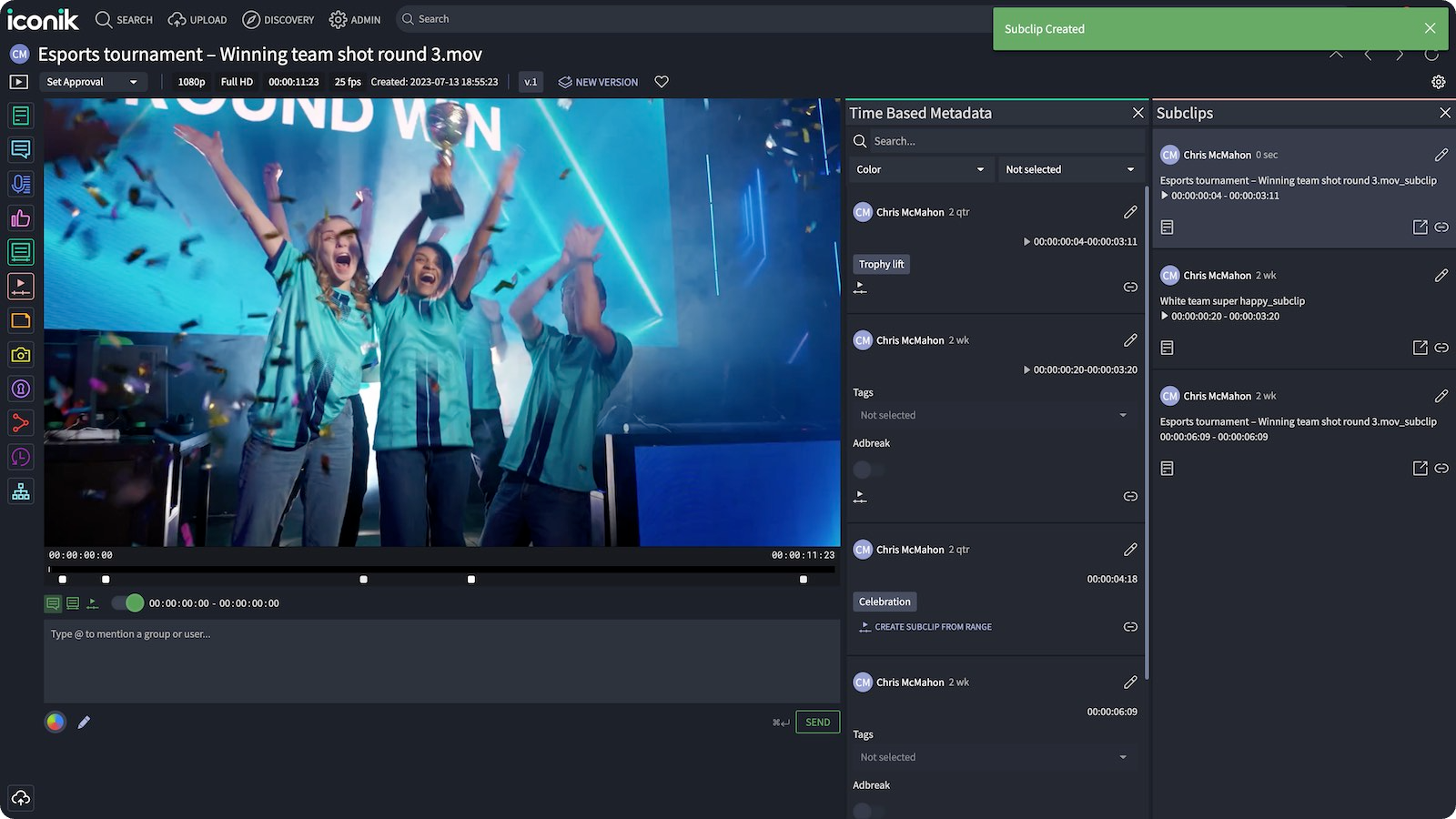Click the video timeline scrub bar
Viewport: 1456px width, 819px height.
pyautogui.click(x=441, y=570)
